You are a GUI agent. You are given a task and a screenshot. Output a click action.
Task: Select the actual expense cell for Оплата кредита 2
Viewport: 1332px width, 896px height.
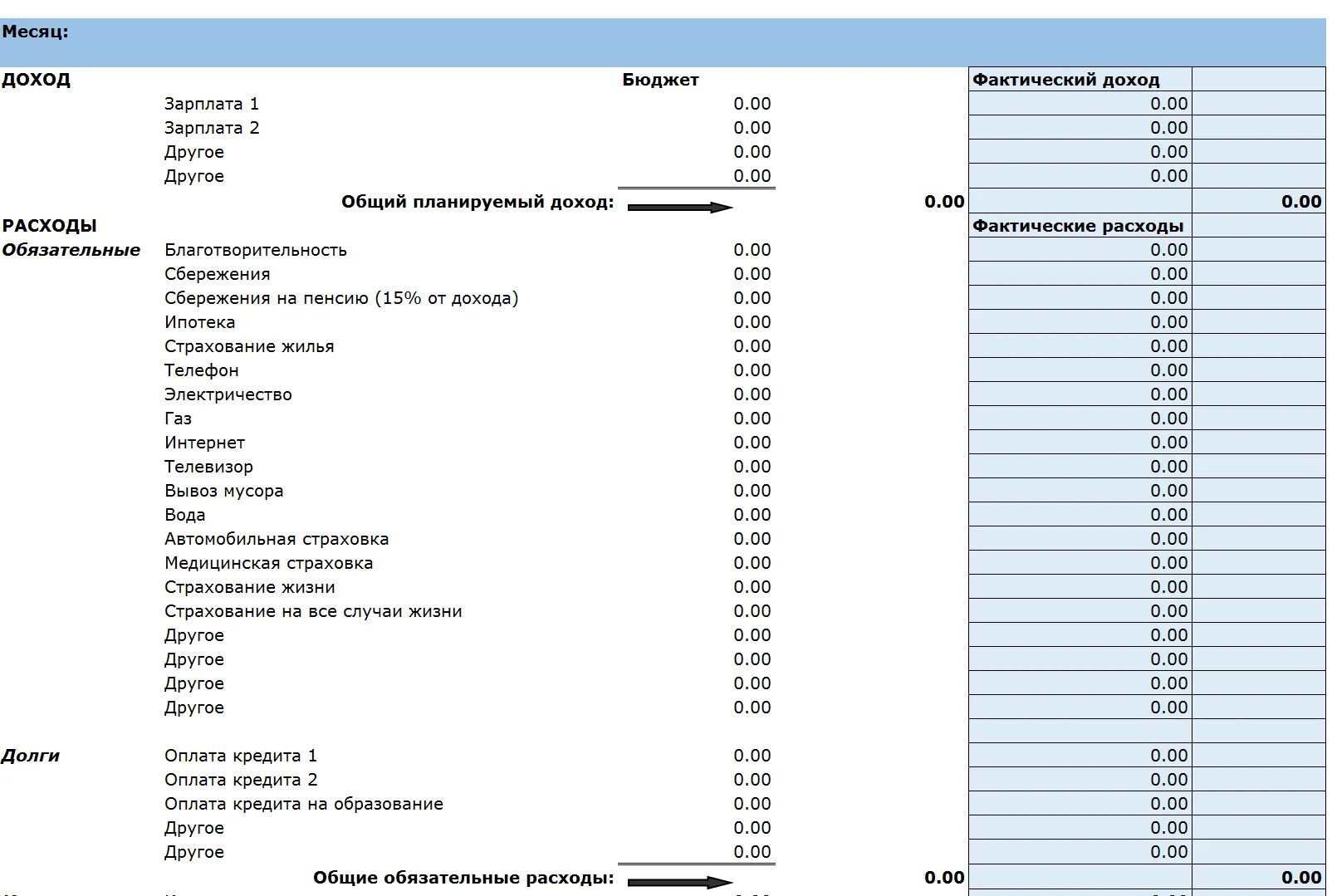[1080, 780]
